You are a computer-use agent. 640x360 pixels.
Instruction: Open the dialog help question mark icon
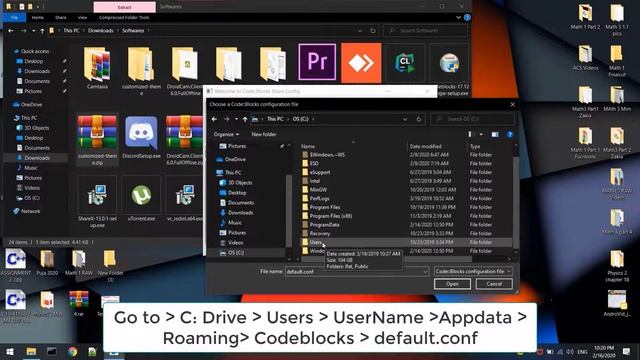click(510, 134)
